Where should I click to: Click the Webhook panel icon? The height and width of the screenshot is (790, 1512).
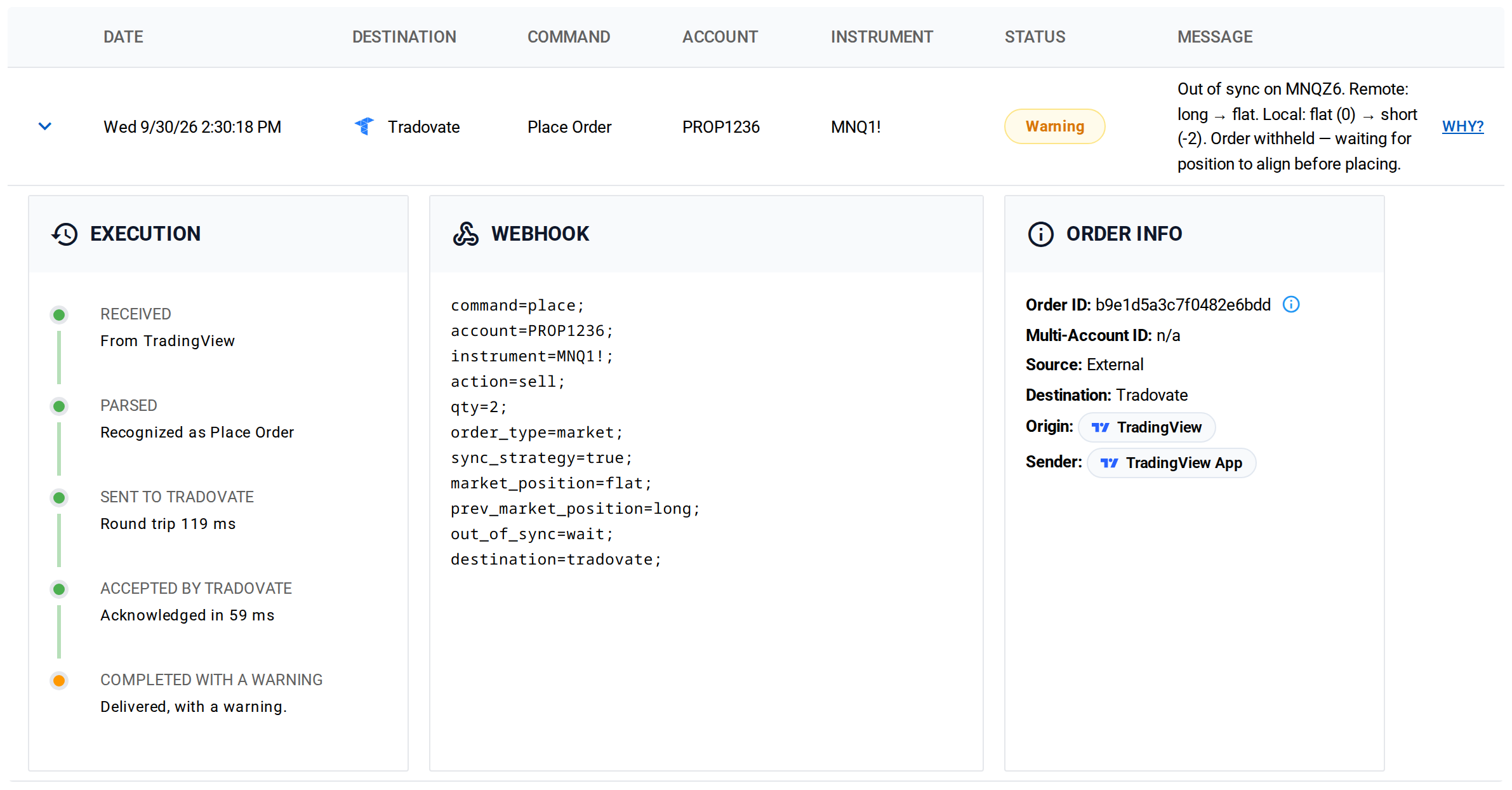(466, 234)
